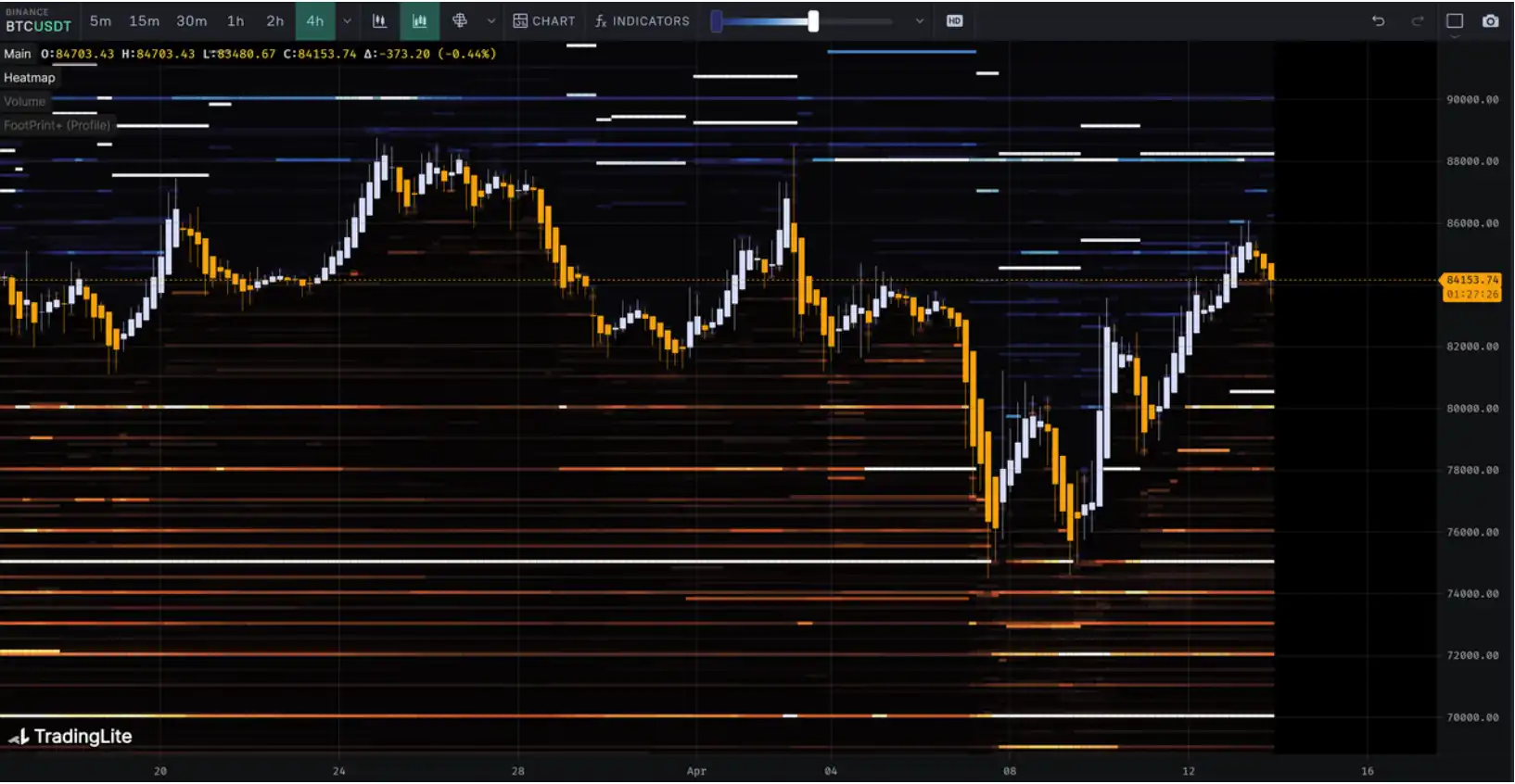The width and height of the screenshot is (1515, 784).
Task: Expand the heatmap slider options dropdown
Action: point(919,20)
